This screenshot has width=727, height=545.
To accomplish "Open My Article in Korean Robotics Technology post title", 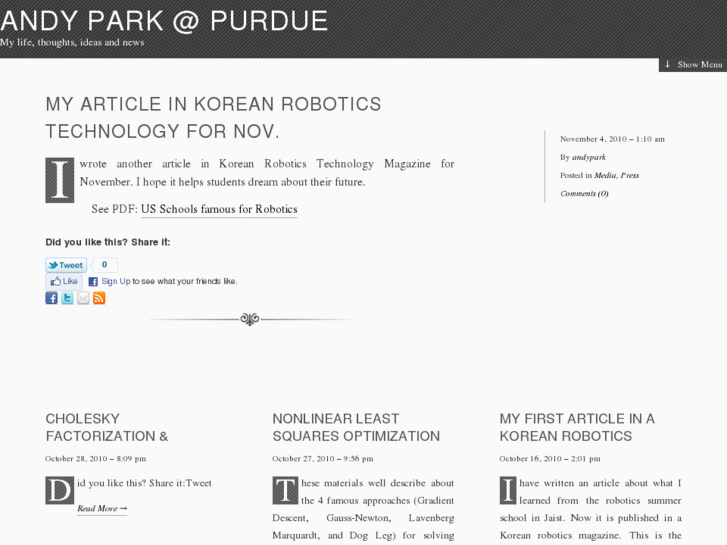I will (213, 117).
